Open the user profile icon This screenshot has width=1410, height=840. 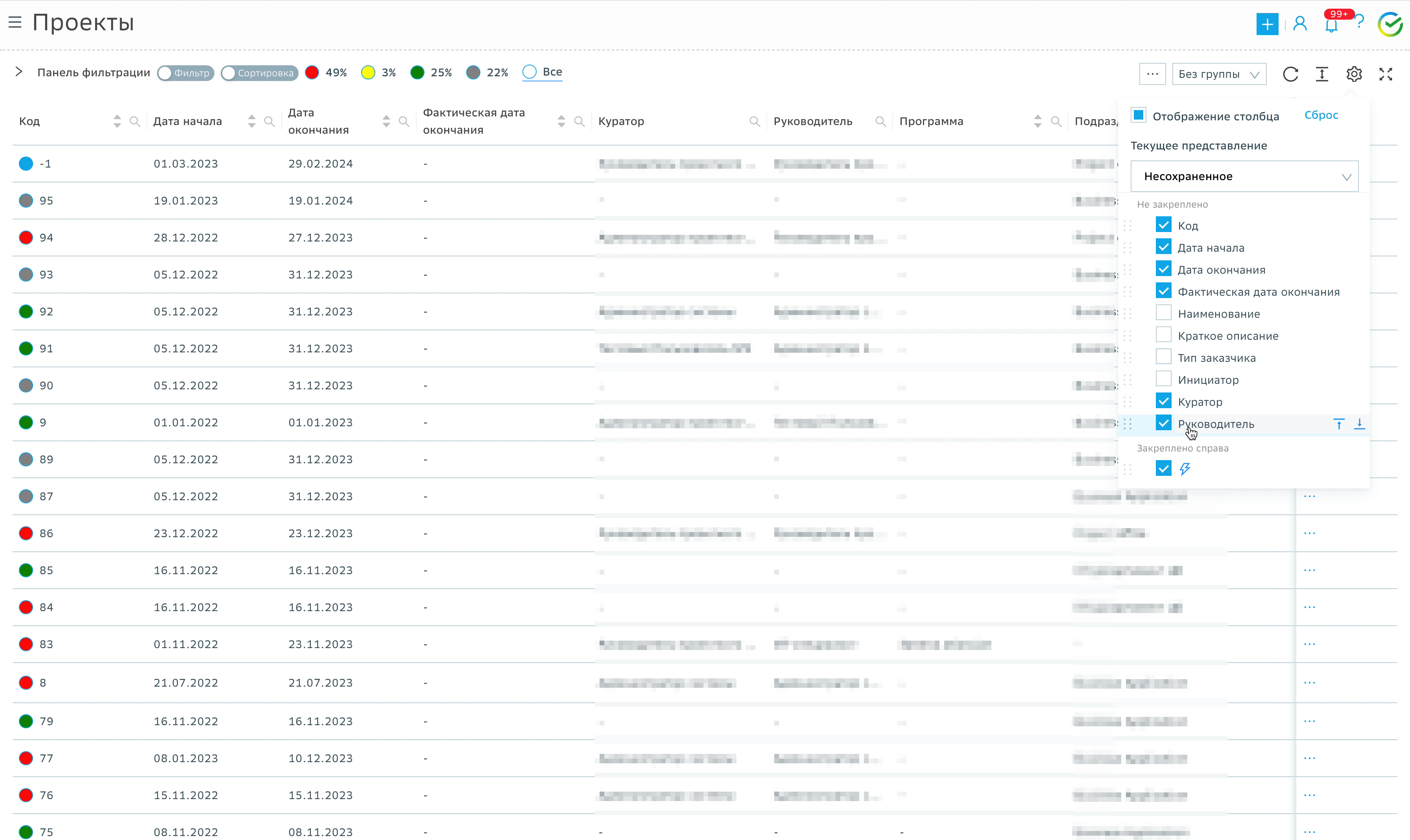(x=1299, y=24)
